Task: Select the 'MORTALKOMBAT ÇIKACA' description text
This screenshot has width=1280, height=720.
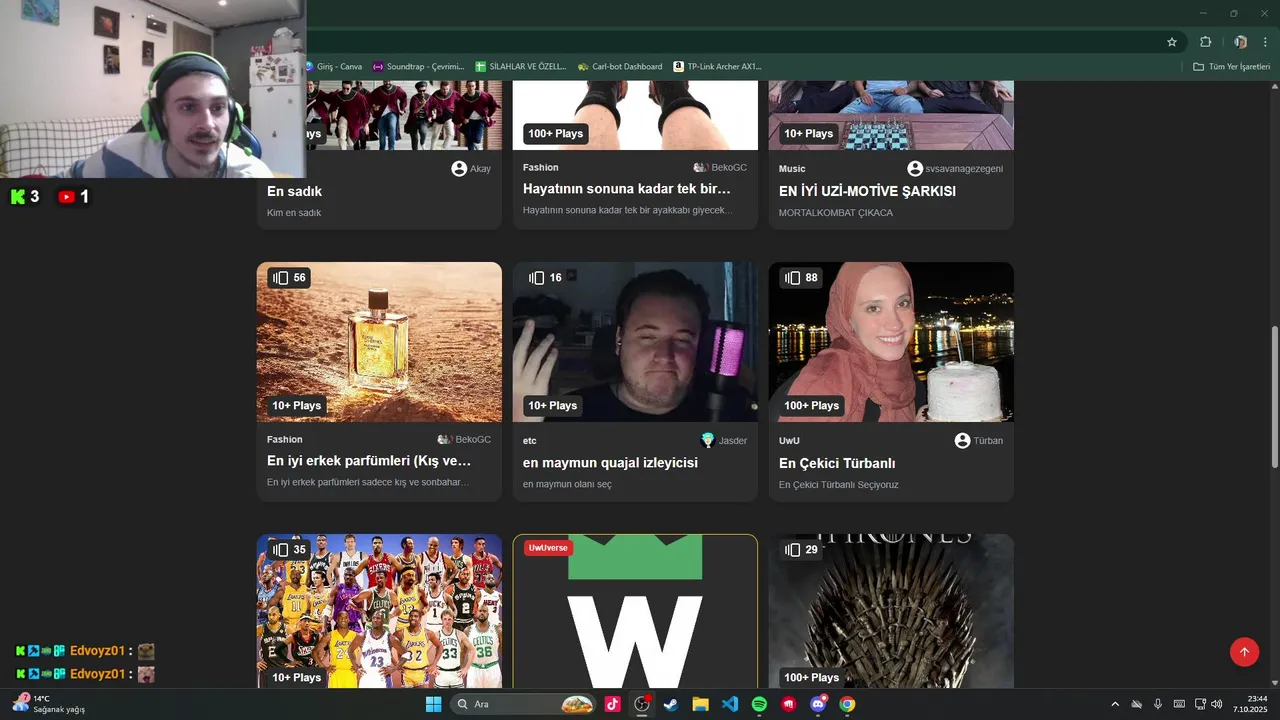Action: point(836,213)
